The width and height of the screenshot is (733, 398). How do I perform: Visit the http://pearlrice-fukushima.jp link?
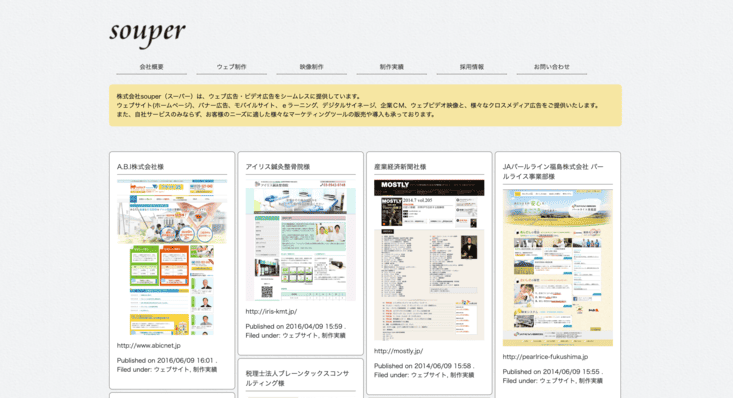(x=545, y=357)
